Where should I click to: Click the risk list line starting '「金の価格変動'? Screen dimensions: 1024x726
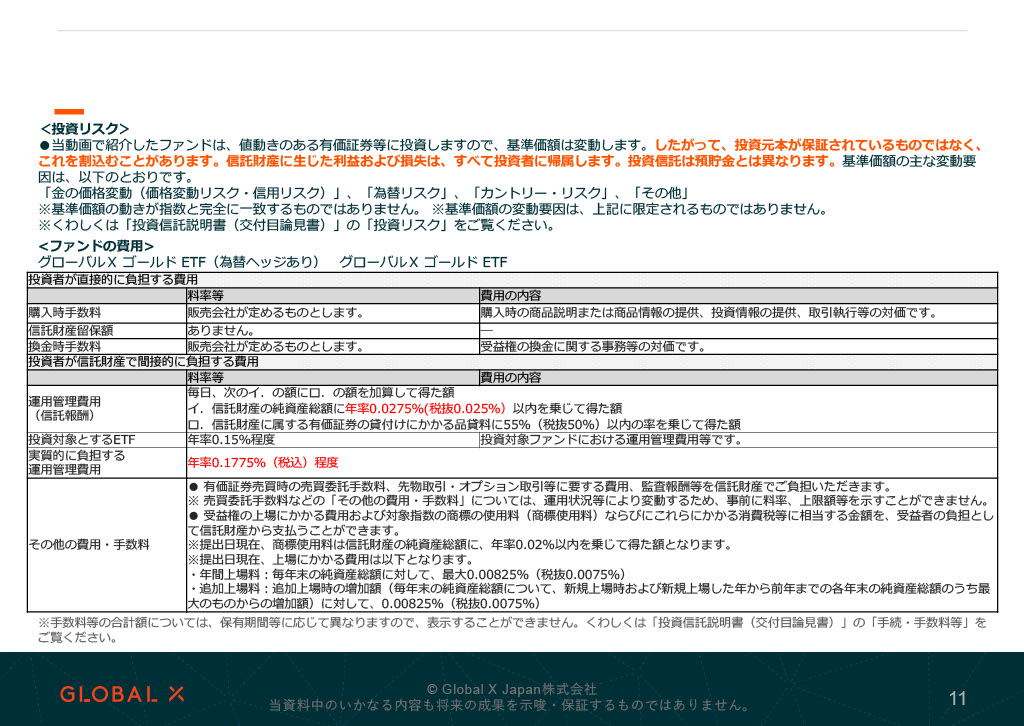364,193
